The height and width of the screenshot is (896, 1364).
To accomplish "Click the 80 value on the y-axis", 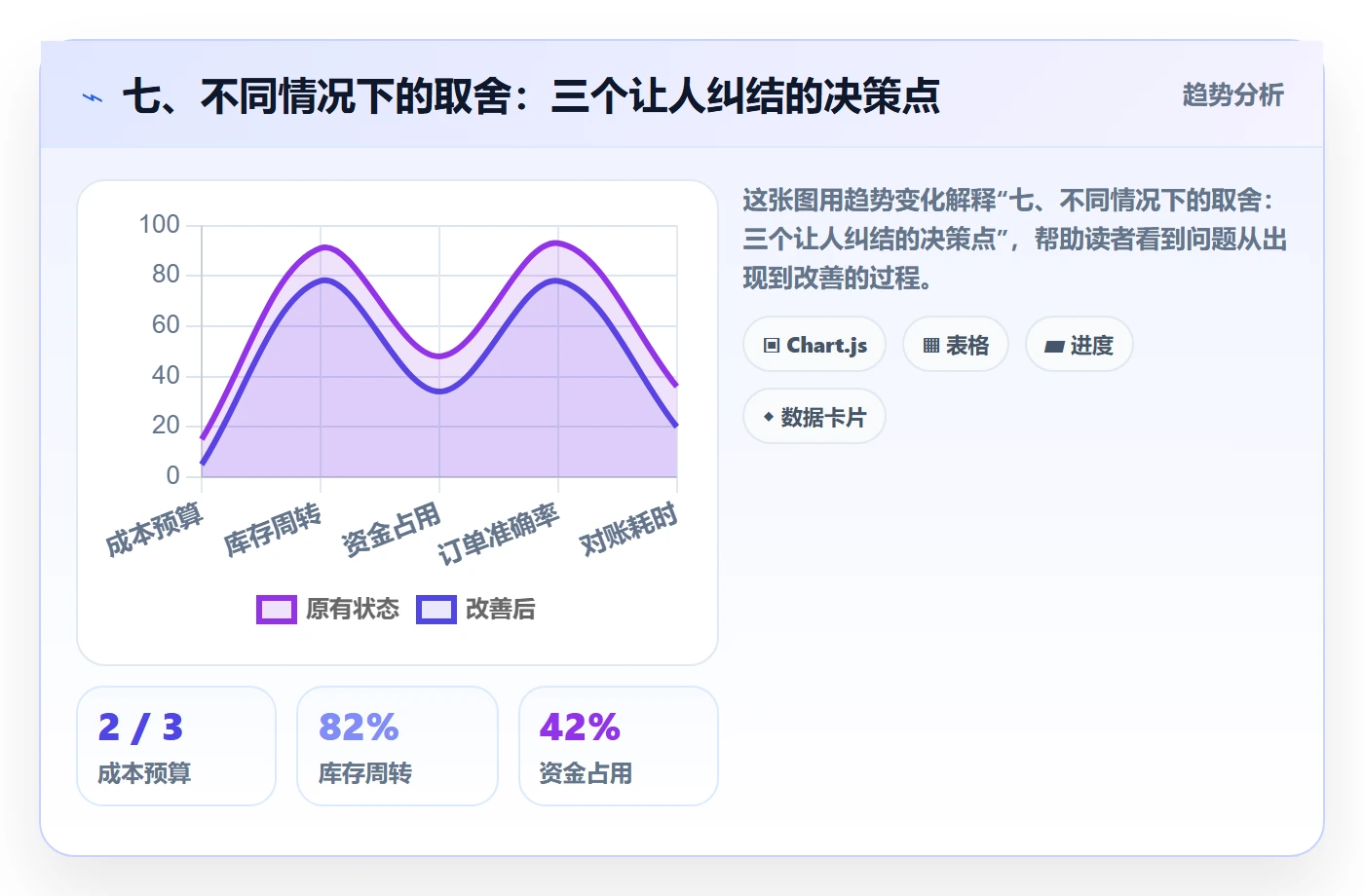I will coord(167,275).
